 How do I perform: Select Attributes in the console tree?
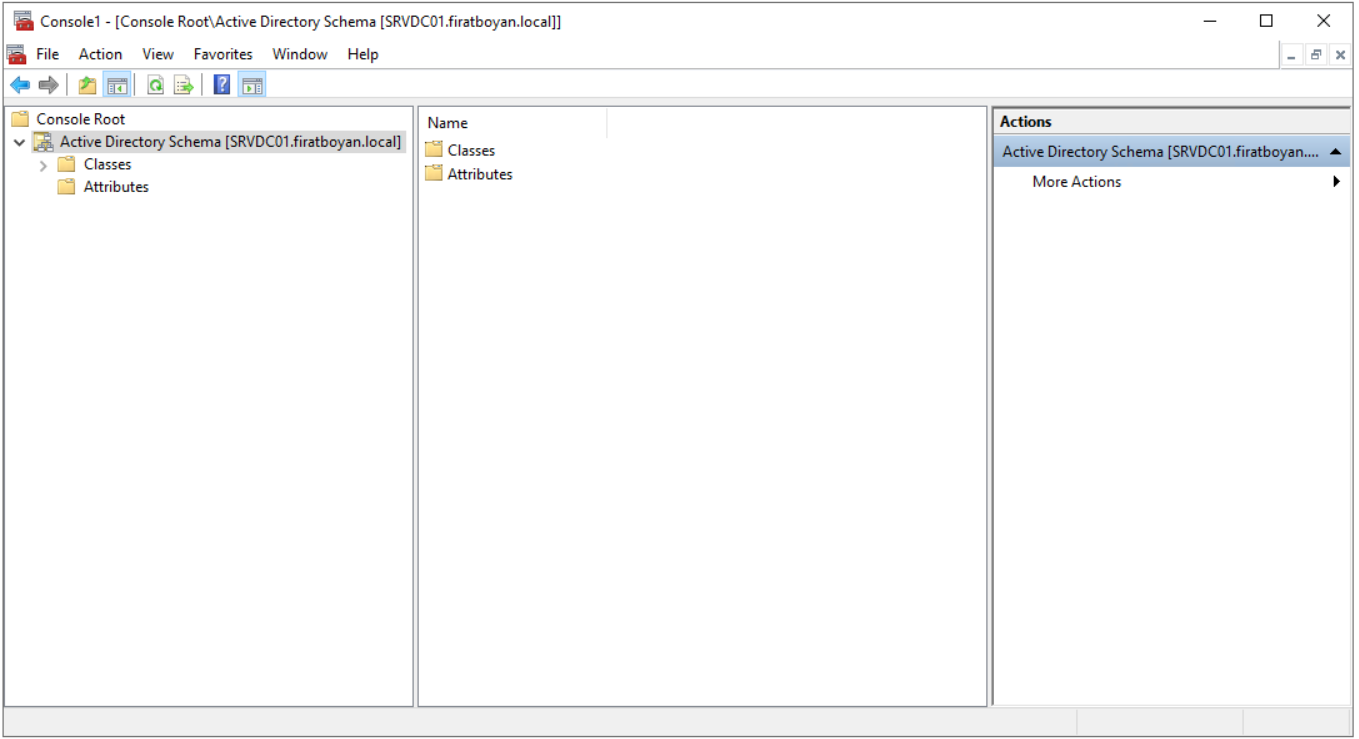(x=116, y=187)
